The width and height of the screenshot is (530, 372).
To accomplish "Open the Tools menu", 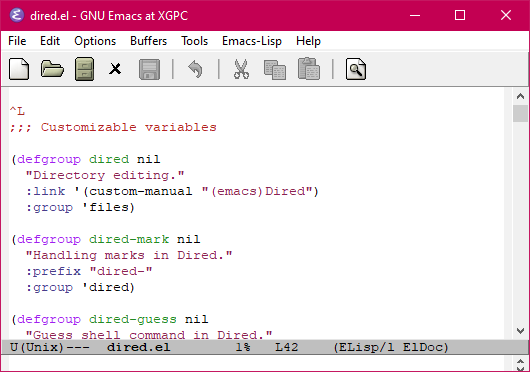I will [194, 41].
